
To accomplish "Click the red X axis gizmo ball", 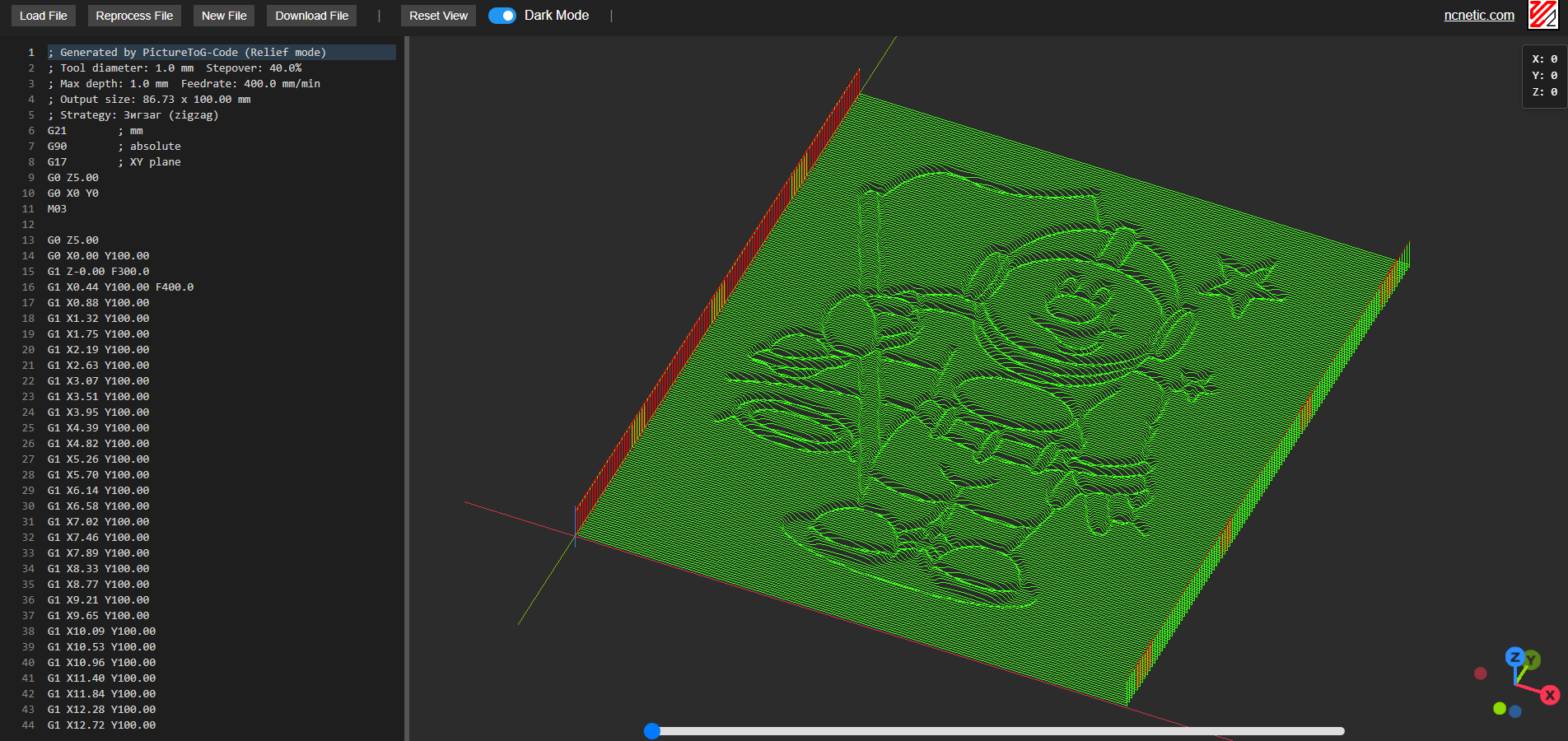I will click(1549, 695).
